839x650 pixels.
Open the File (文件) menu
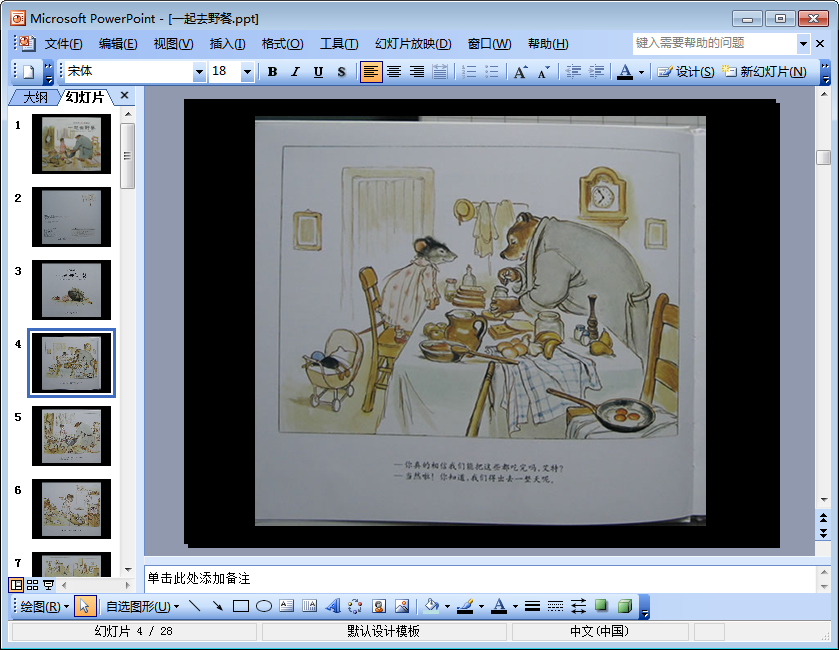pos(63,44)
